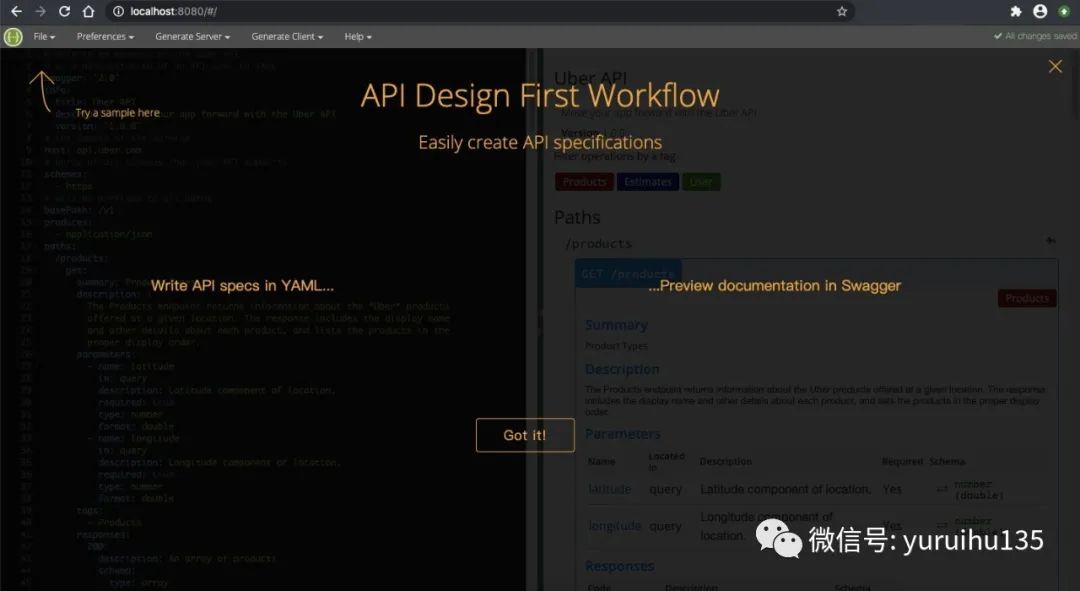Click the Responses heading in preview
The width and height of the screenshot is (1080, 591).
pos(619,566)
